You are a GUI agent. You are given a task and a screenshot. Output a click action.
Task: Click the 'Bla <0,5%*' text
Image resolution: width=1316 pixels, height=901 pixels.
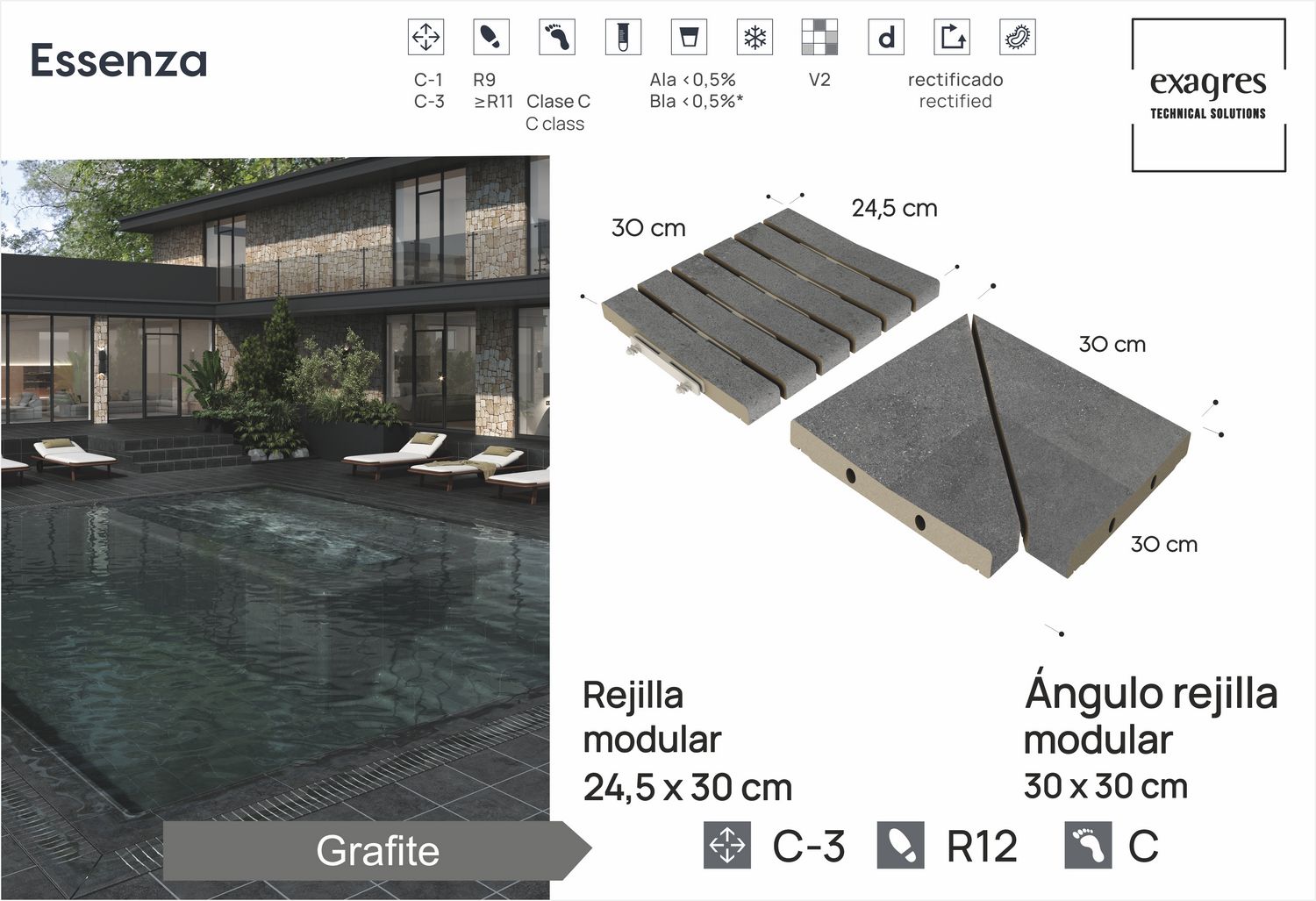(x=697, y=102)
